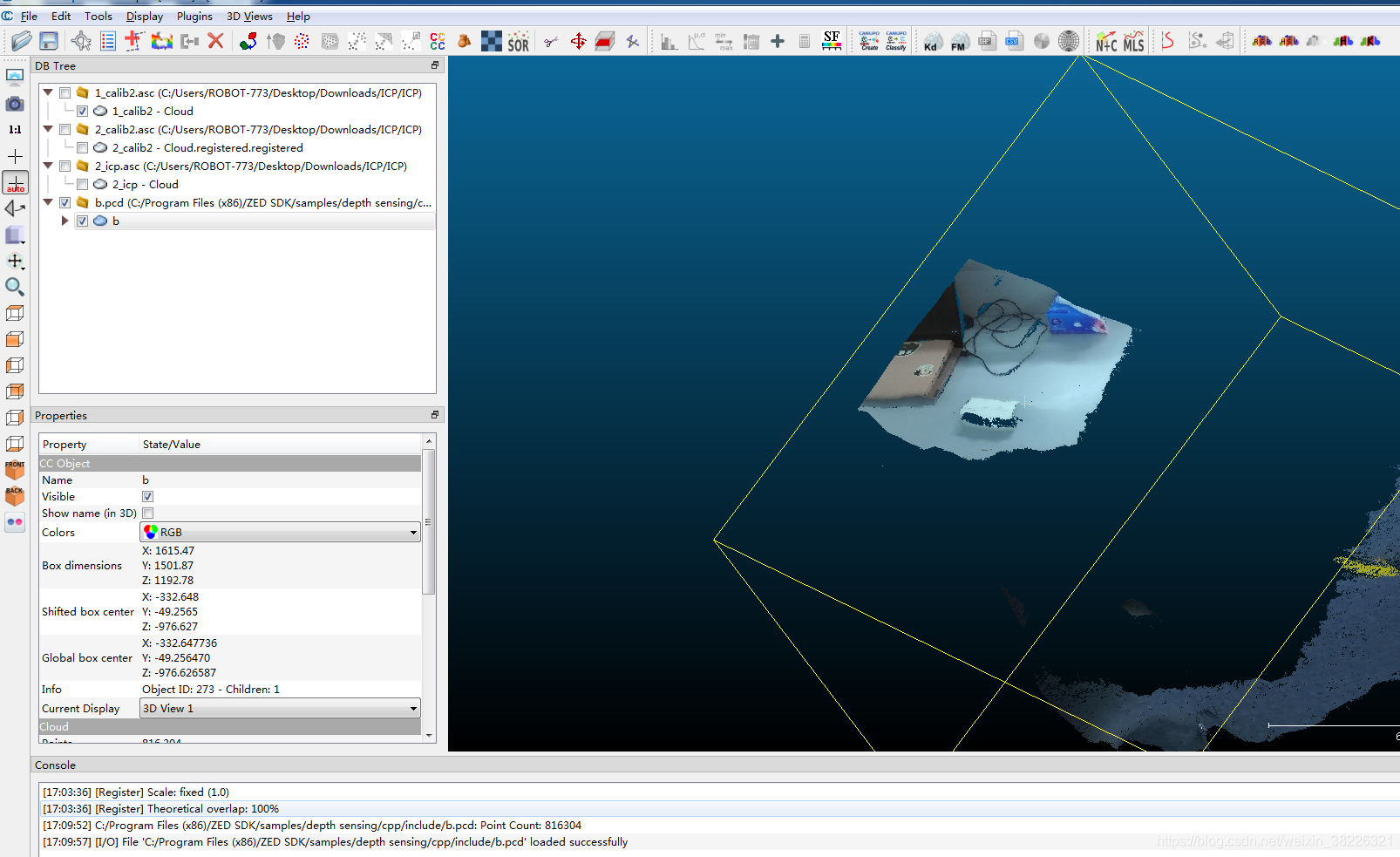Expand the cloud b child node

click(x=65, y=221)
